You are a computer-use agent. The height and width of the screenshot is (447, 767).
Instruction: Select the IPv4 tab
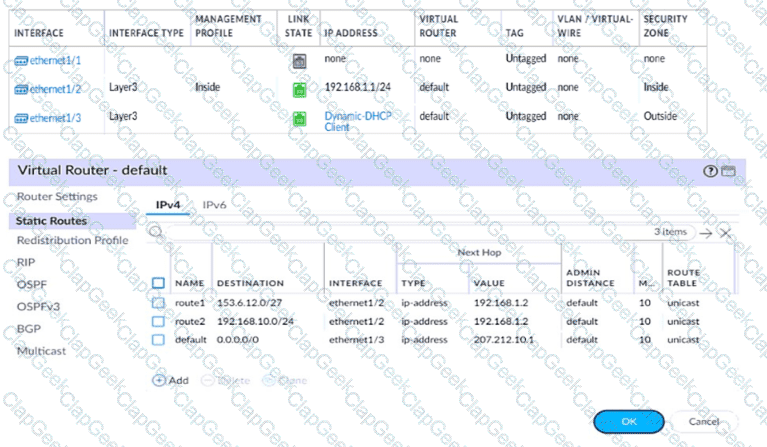[168, 205]
